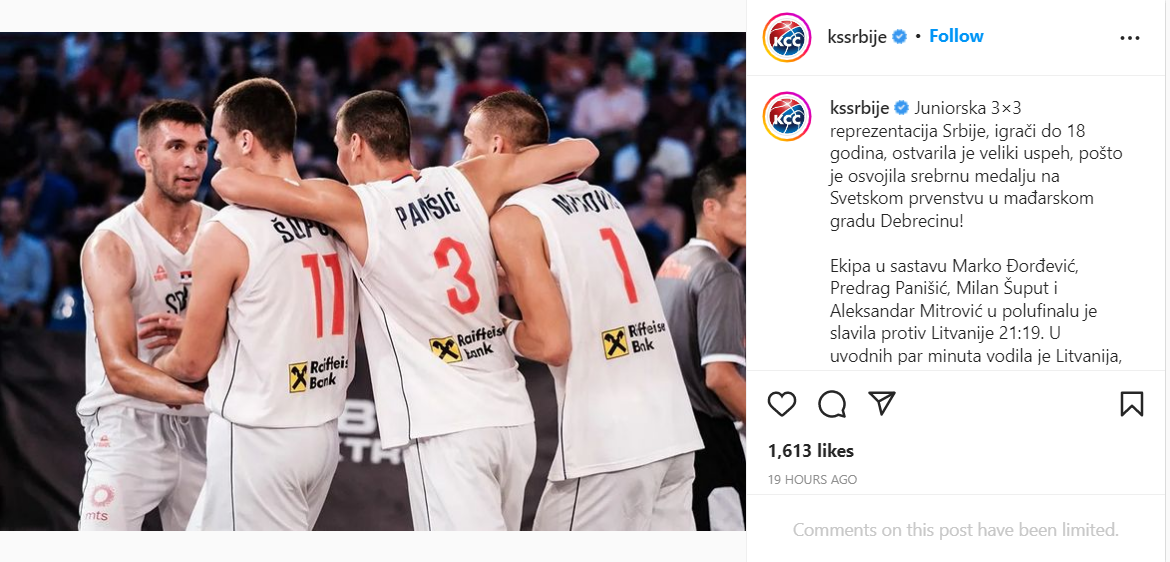Open kssrbije username link in caption

pos(860,108)
